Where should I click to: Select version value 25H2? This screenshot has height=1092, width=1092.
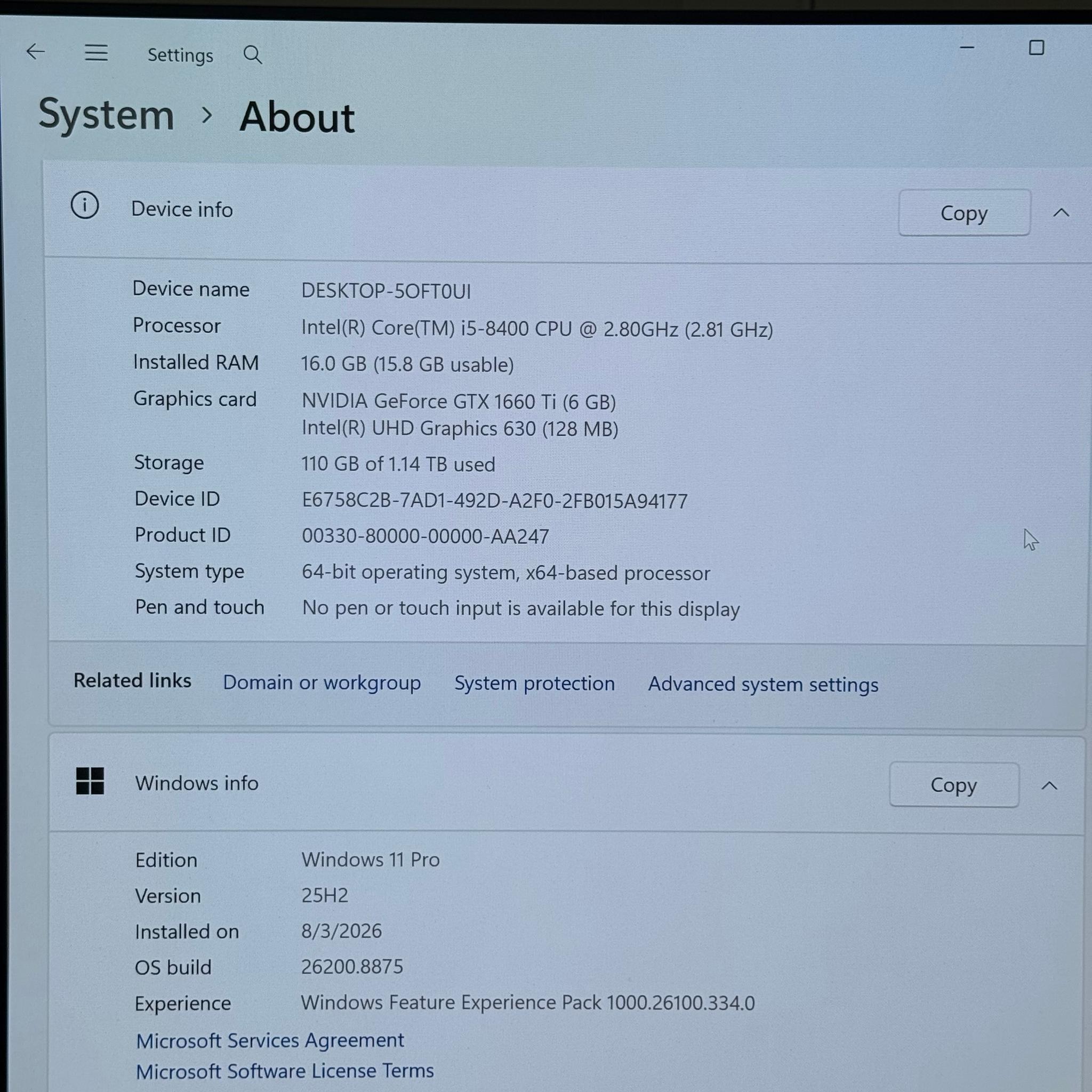[x=325, y=895]
